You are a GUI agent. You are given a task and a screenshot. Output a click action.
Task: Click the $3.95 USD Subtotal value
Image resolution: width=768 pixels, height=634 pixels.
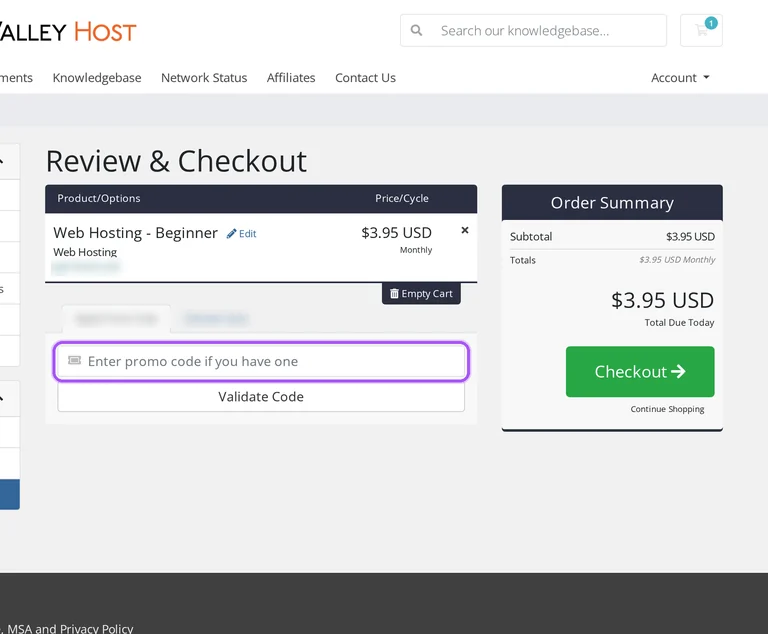(690, 237)
